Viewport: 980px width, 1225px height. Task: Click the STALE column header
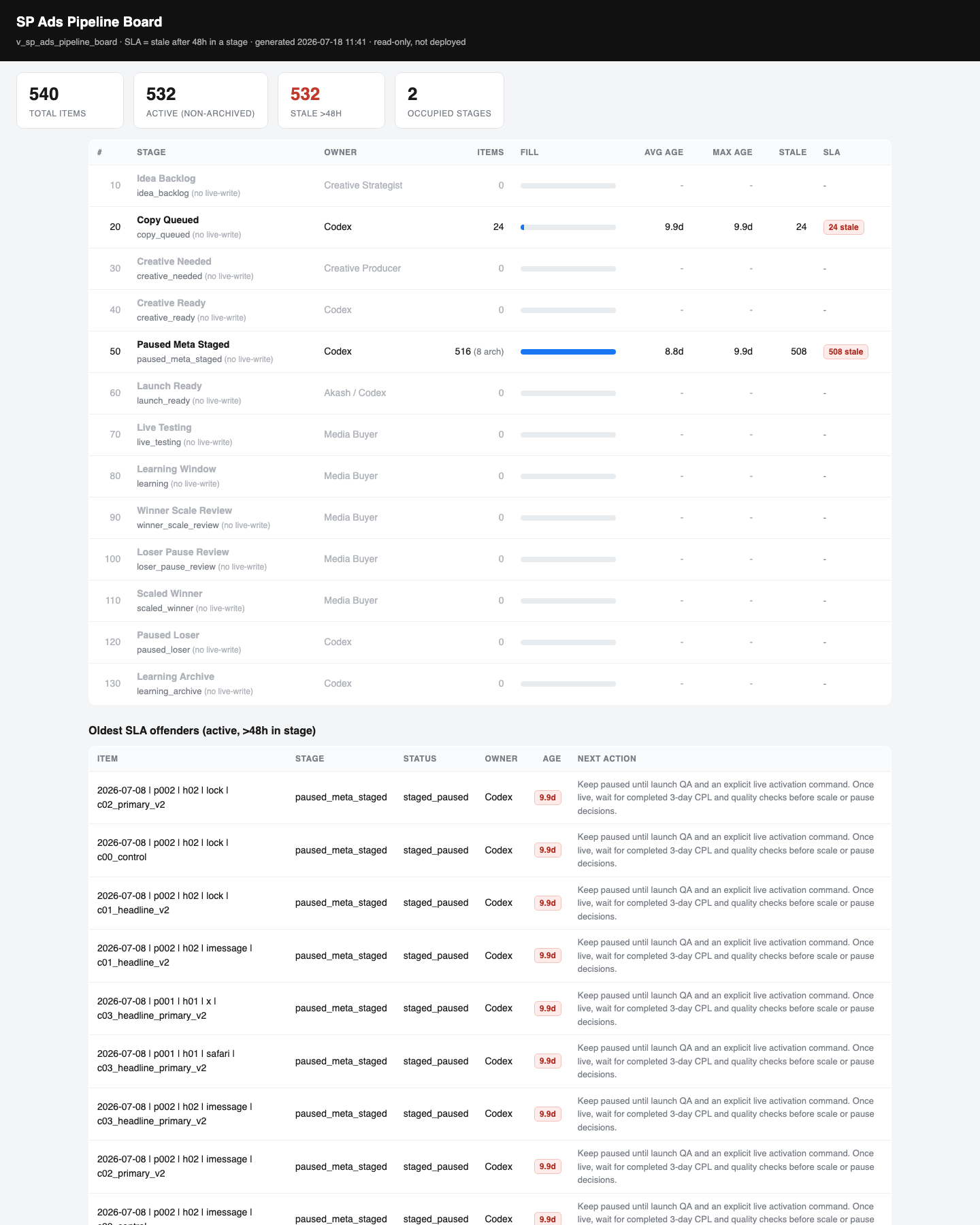pyautogui.click(x=793, y=152)
